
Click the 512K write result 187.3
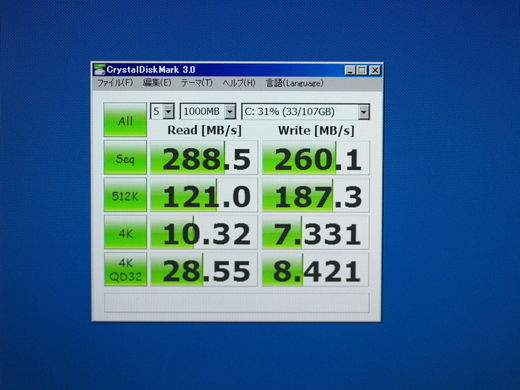coord(316,195)
